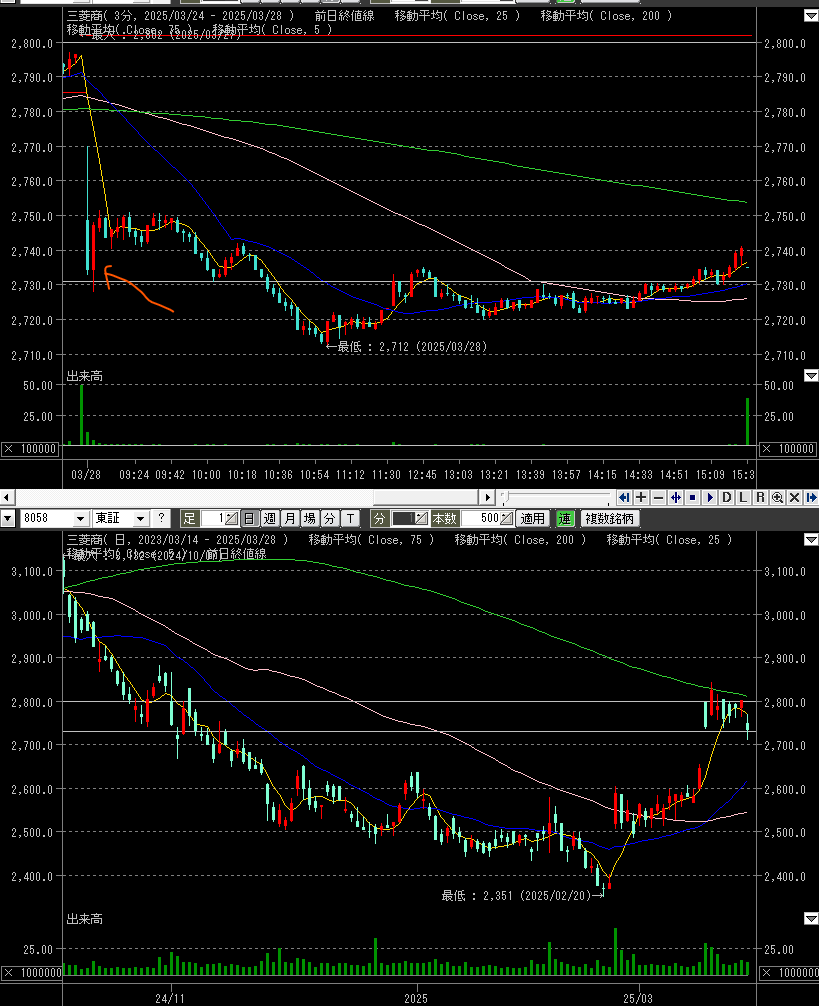The image size is (819, 1006).
Task: Click 移動平均( Close, 200 ) legend top chart
Action: coord(606,15)
